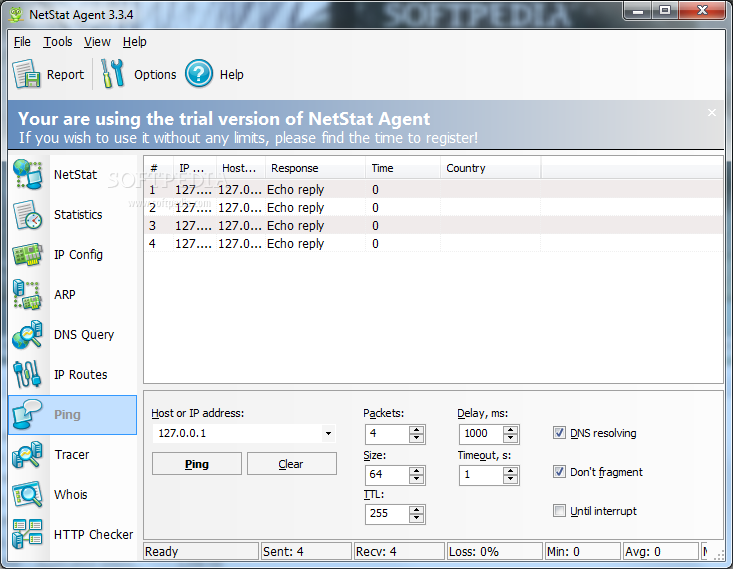Expand the Host or IP address dropdown
Image resolution: width=733 pixels, height=569 pixels.
click(x=328, y=433)
